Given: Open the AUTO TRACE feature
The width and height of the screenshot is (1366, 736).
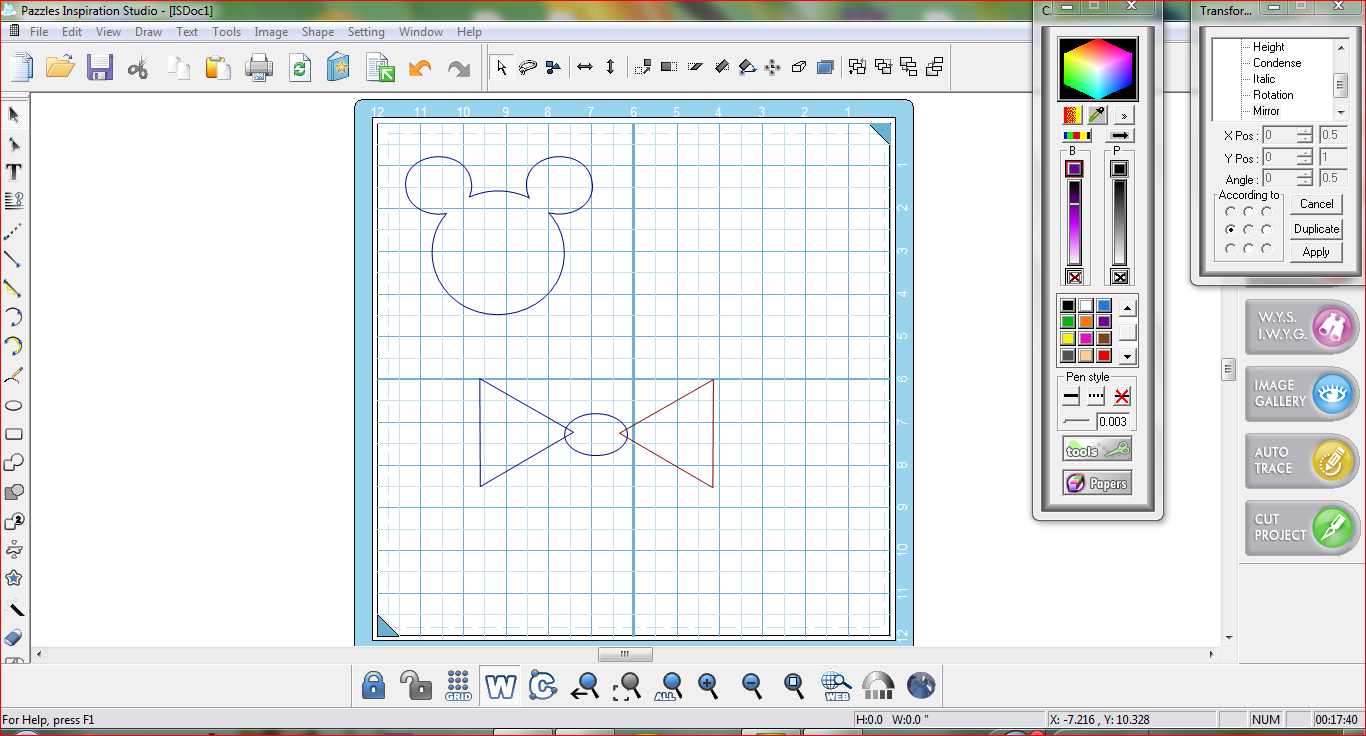Looking at the screenshot, I should [x=1302, y=460].
